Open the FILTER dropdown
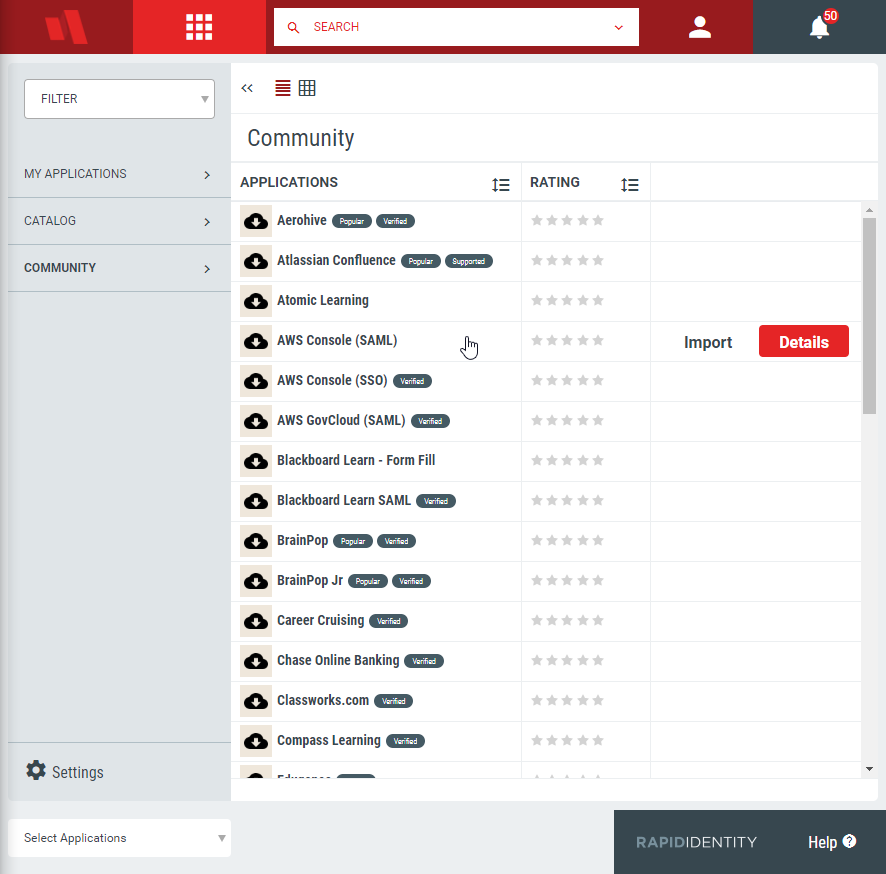This screenshot has width=886, height=874. (119, 99)
